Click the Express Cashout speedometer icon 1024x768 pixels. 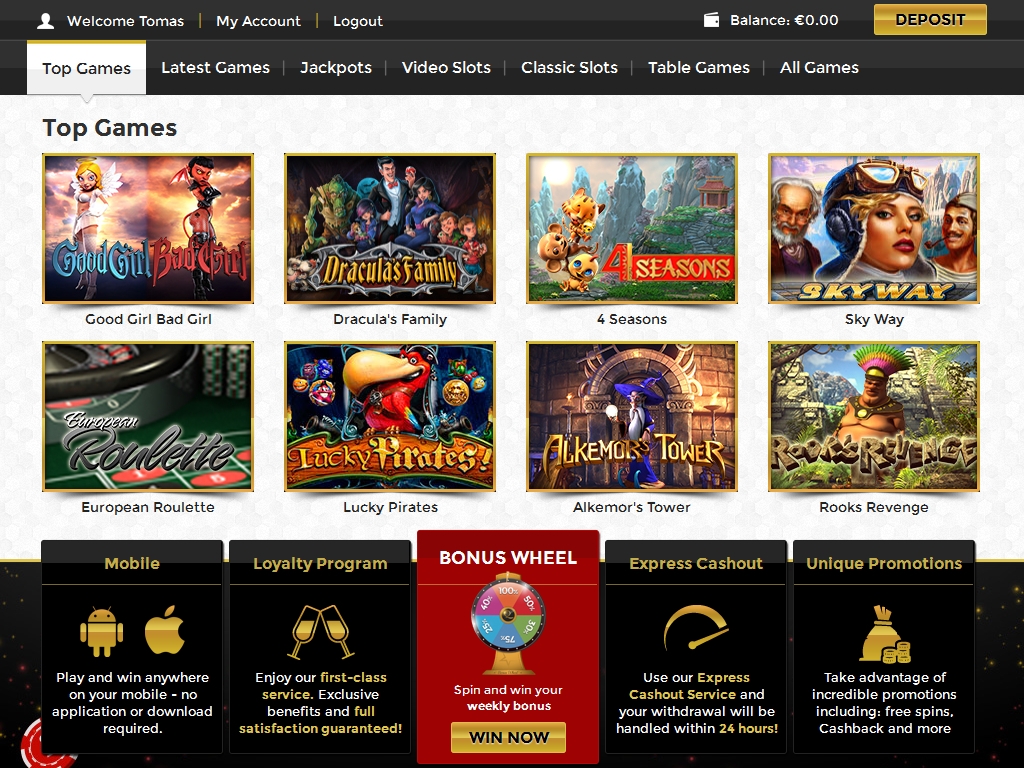[x=696, y=628]
